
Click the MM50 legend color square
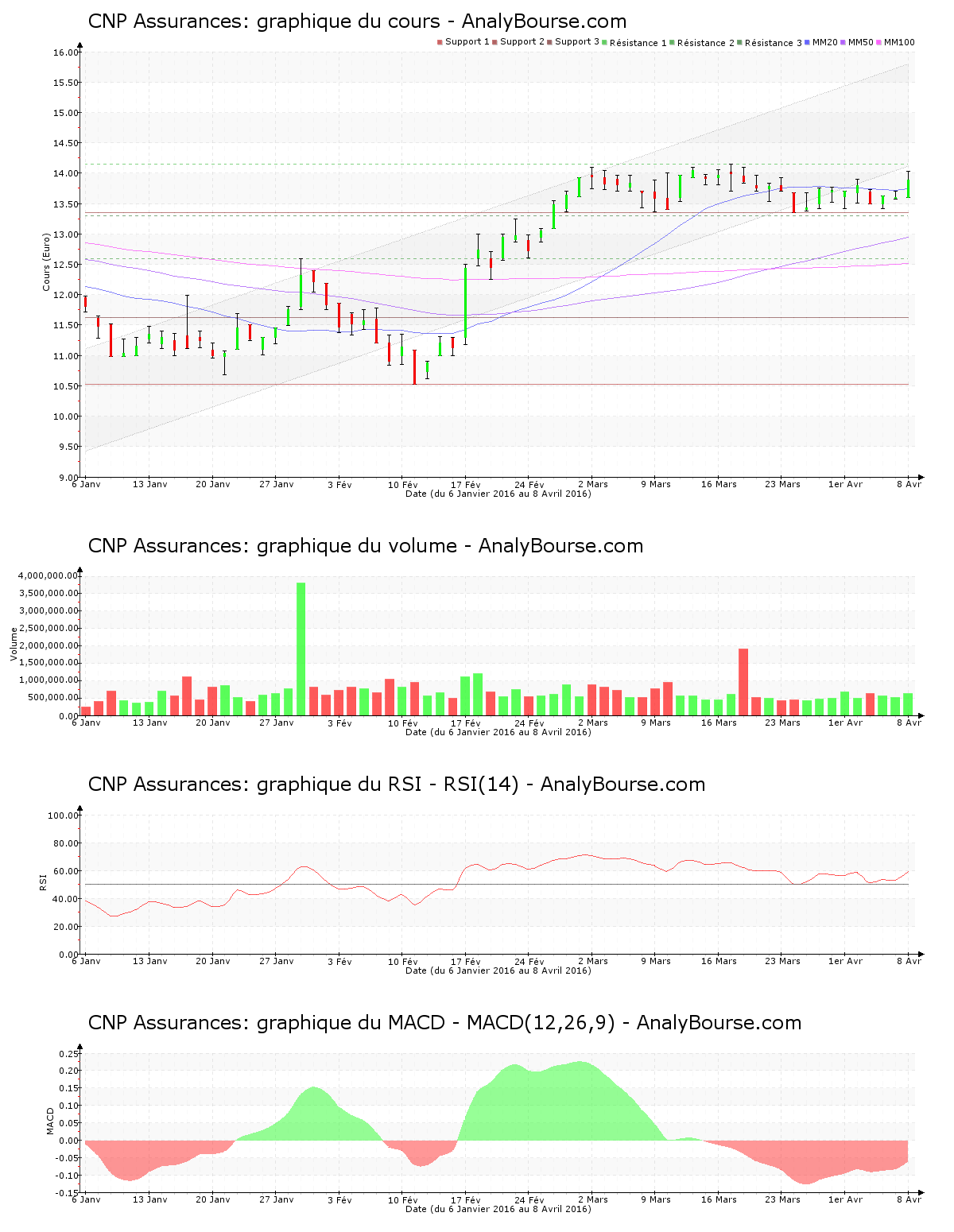tap(843, 42)
